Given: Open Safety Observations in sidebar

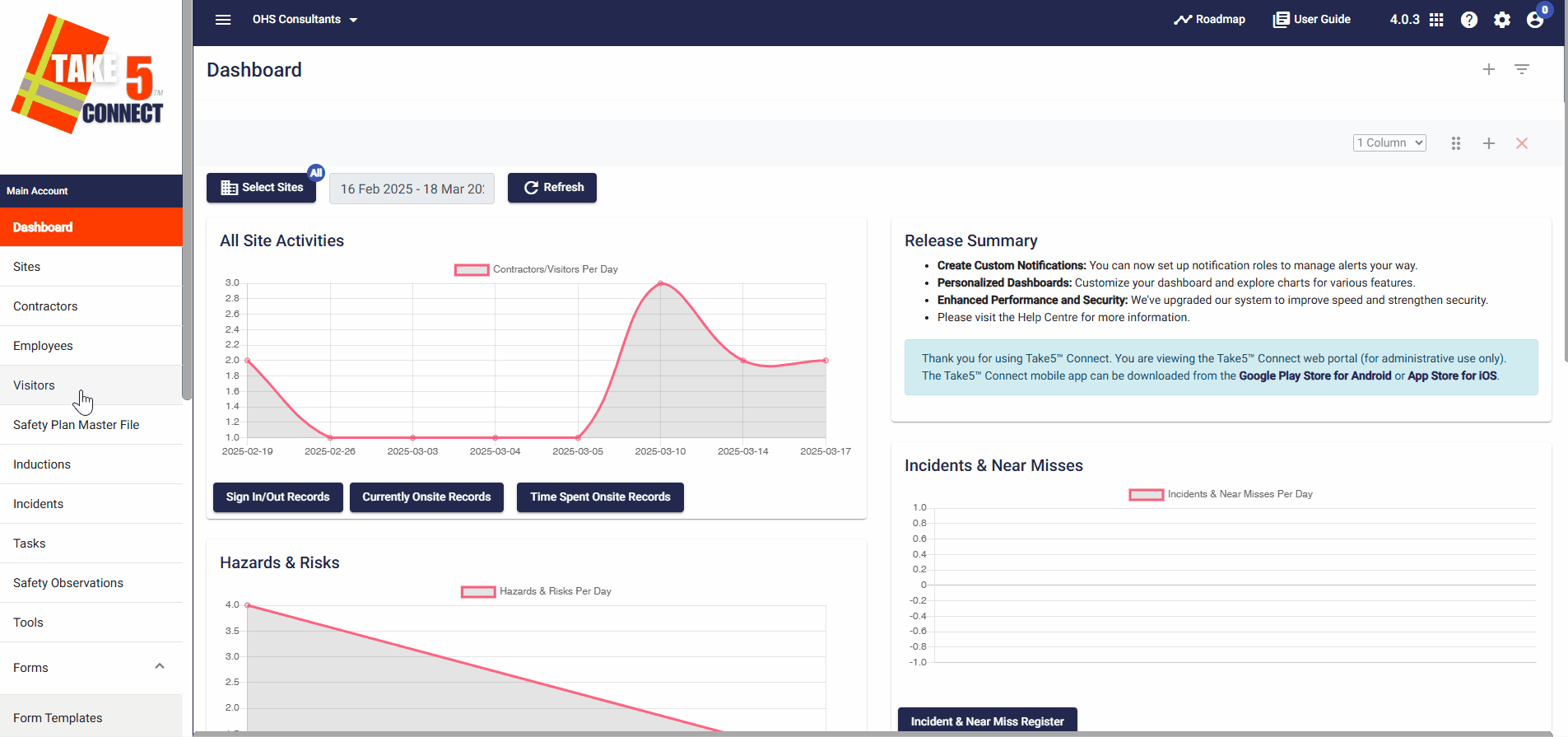Looking at the screenshot, I should 91,583.
